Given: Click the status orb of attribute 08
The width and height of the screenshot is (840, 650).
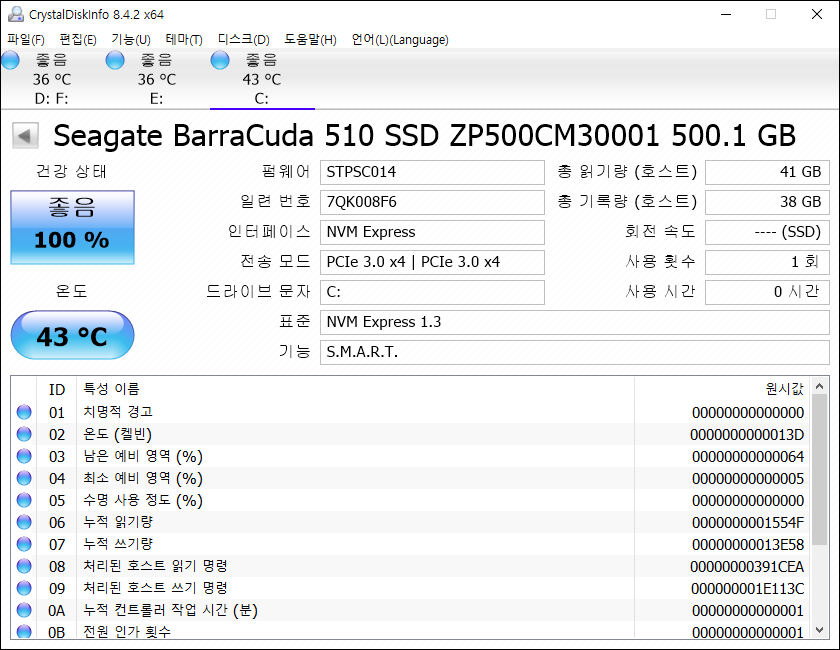Looking at the screenshot, I should point(24,566).
